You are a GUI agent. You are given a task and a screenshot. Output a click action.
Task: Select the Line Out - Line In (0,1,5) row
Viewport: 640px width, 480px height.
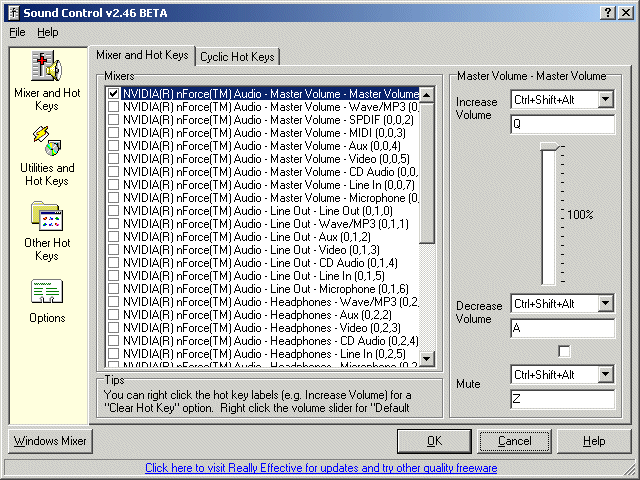pos(263,276)
